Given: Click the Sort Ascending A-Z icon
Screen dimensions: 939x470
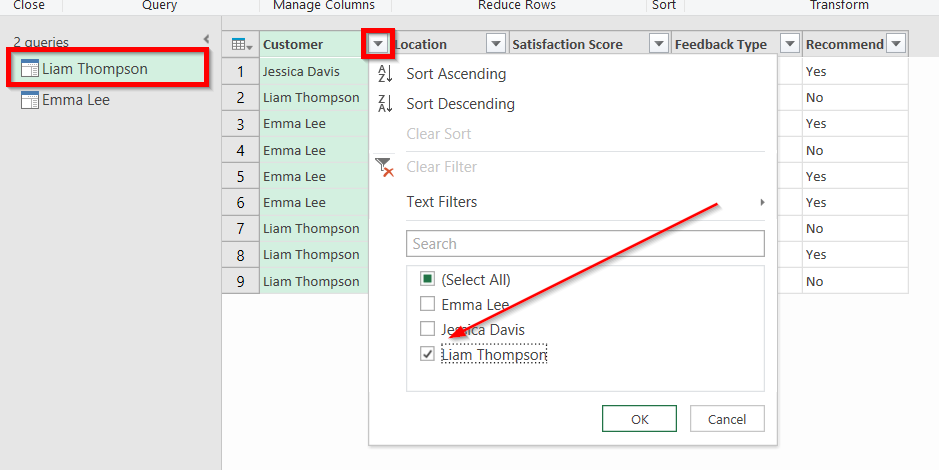Looking at the screenshot, I should click(384, 74).
